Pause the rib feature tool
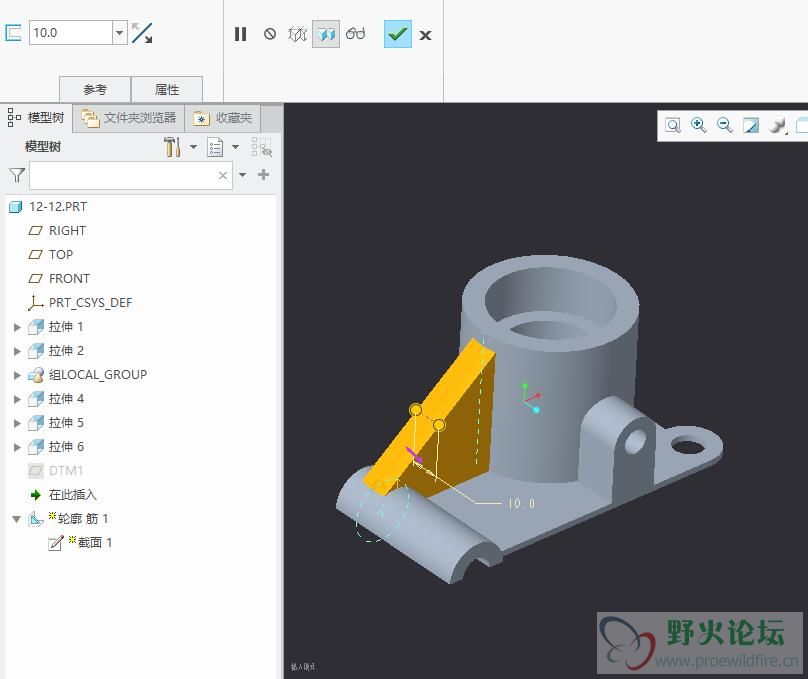The height and width of the screenshot is (679, 808). pyautogui.click(x=240, y=34)
